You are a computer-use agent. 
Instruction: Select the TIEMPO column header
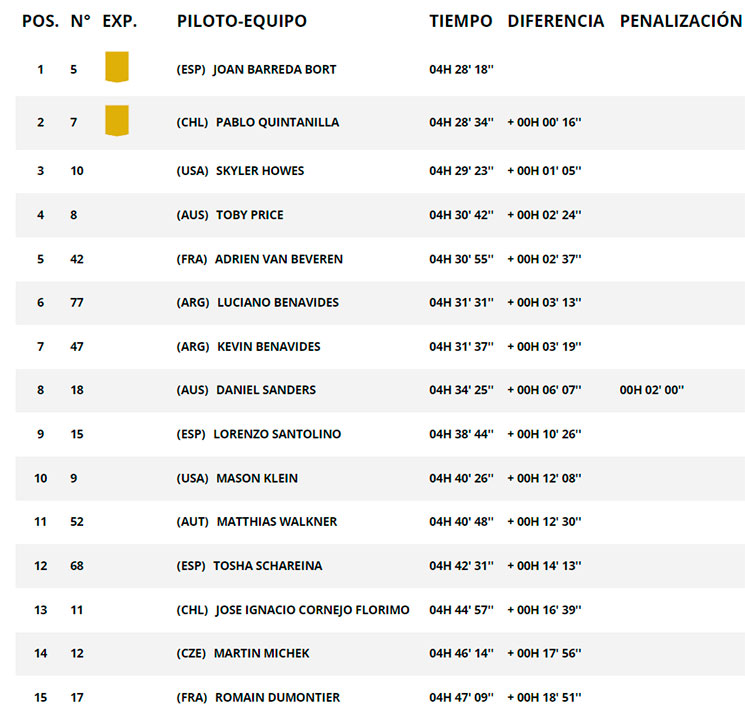point(461,21)
